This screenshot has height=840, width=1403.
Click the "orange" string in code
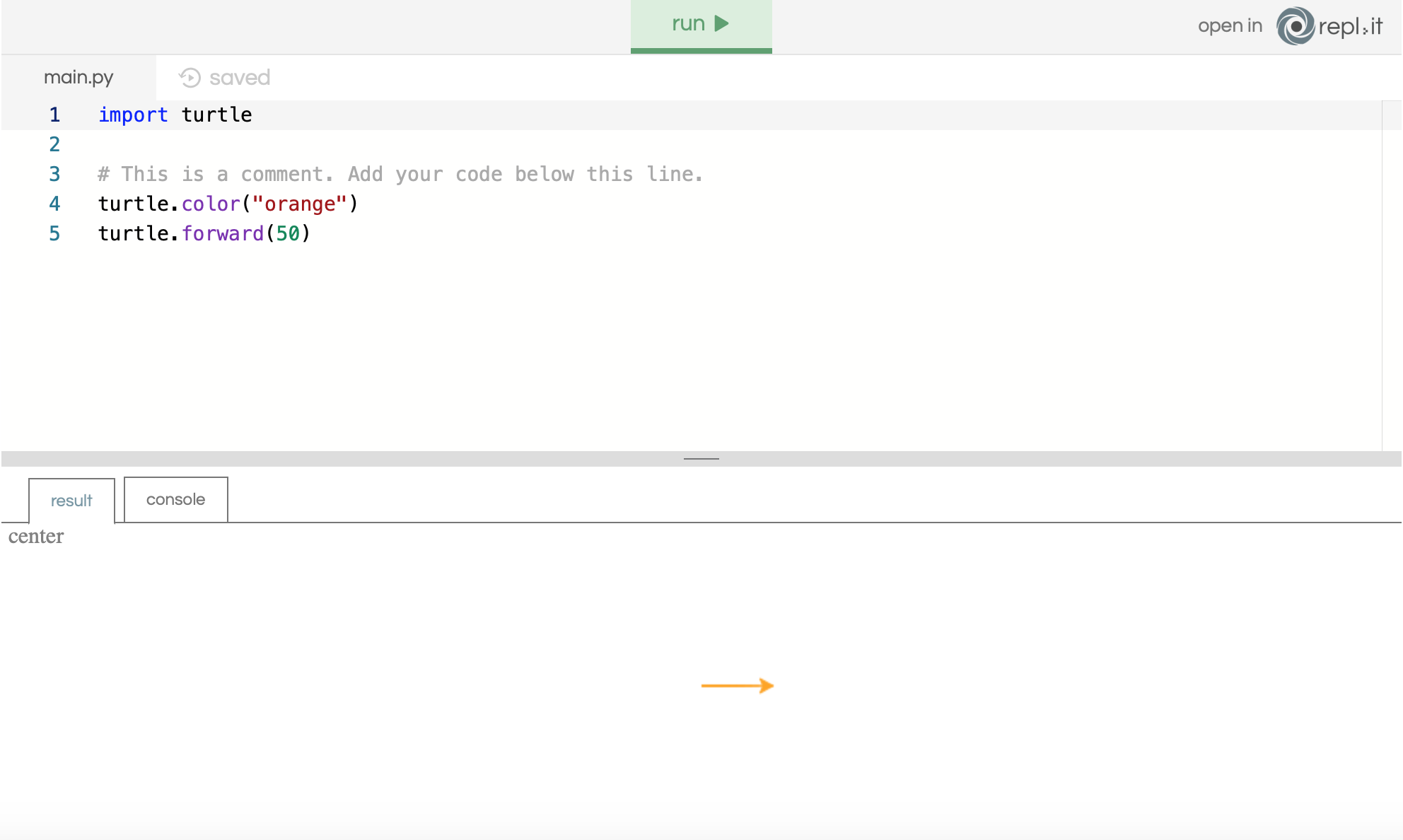[299, 204]
